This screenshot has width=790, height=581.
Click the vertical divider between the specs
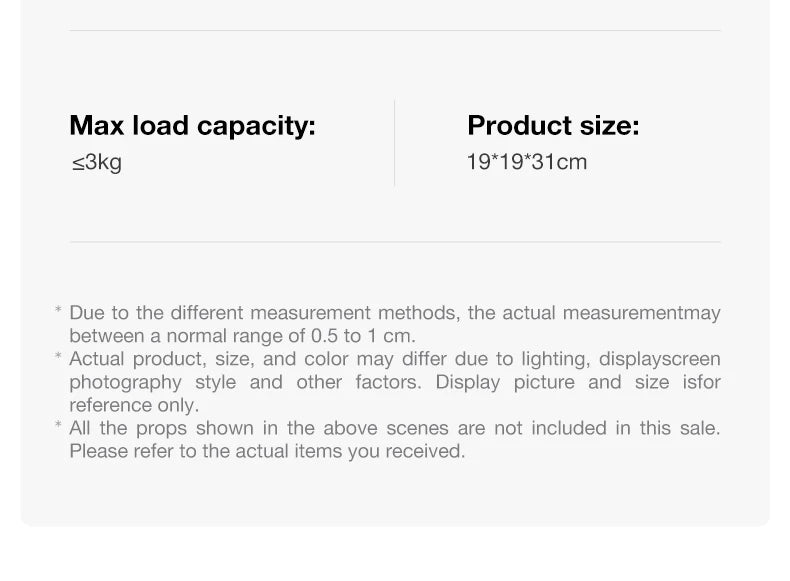(x=395, y=143)
